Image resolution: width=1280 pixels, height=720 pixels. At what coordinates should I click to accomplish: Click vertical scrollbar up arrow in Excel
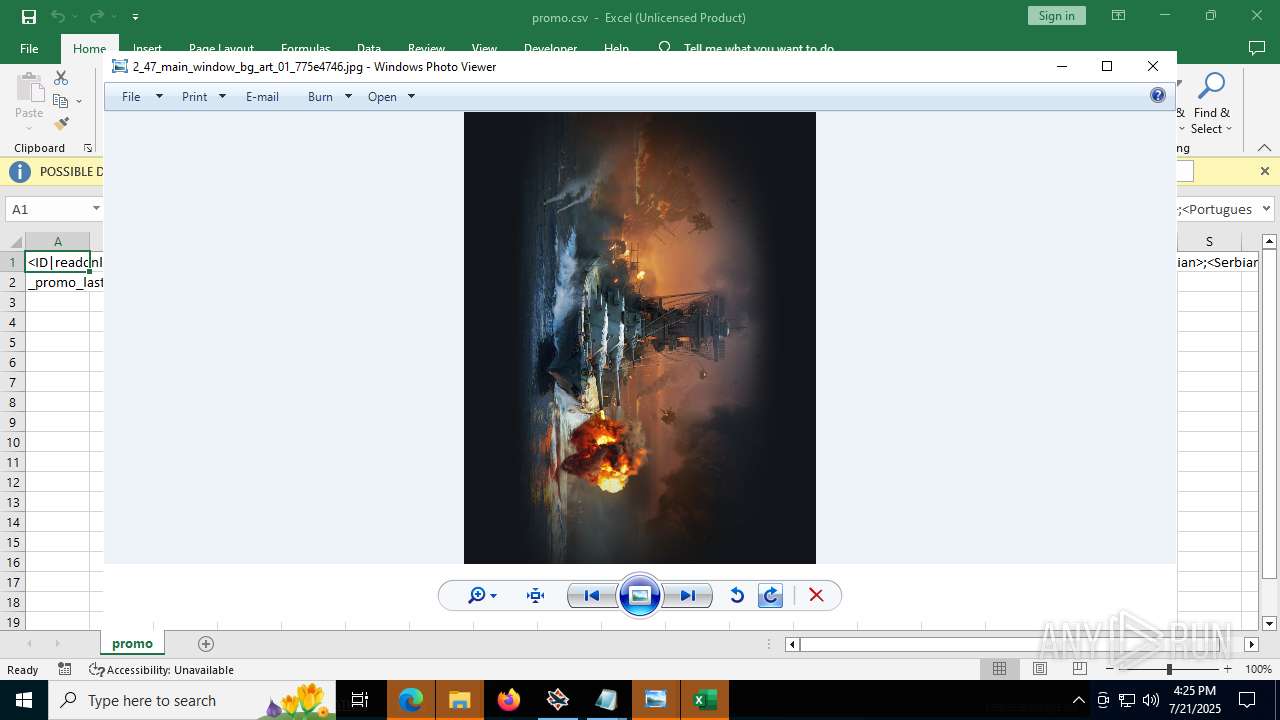point(1270,241)
